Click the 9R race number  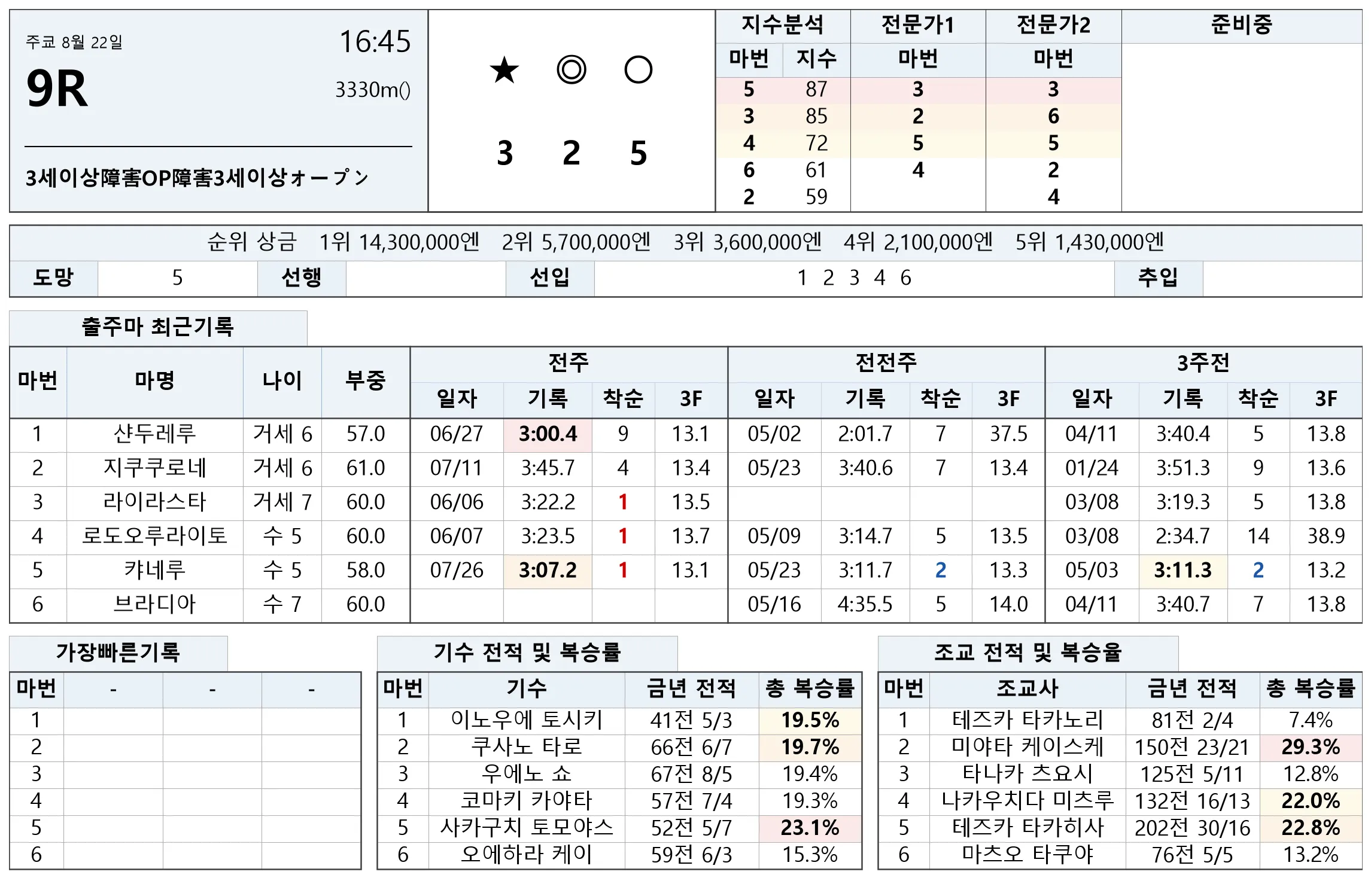tap(57, 89)
